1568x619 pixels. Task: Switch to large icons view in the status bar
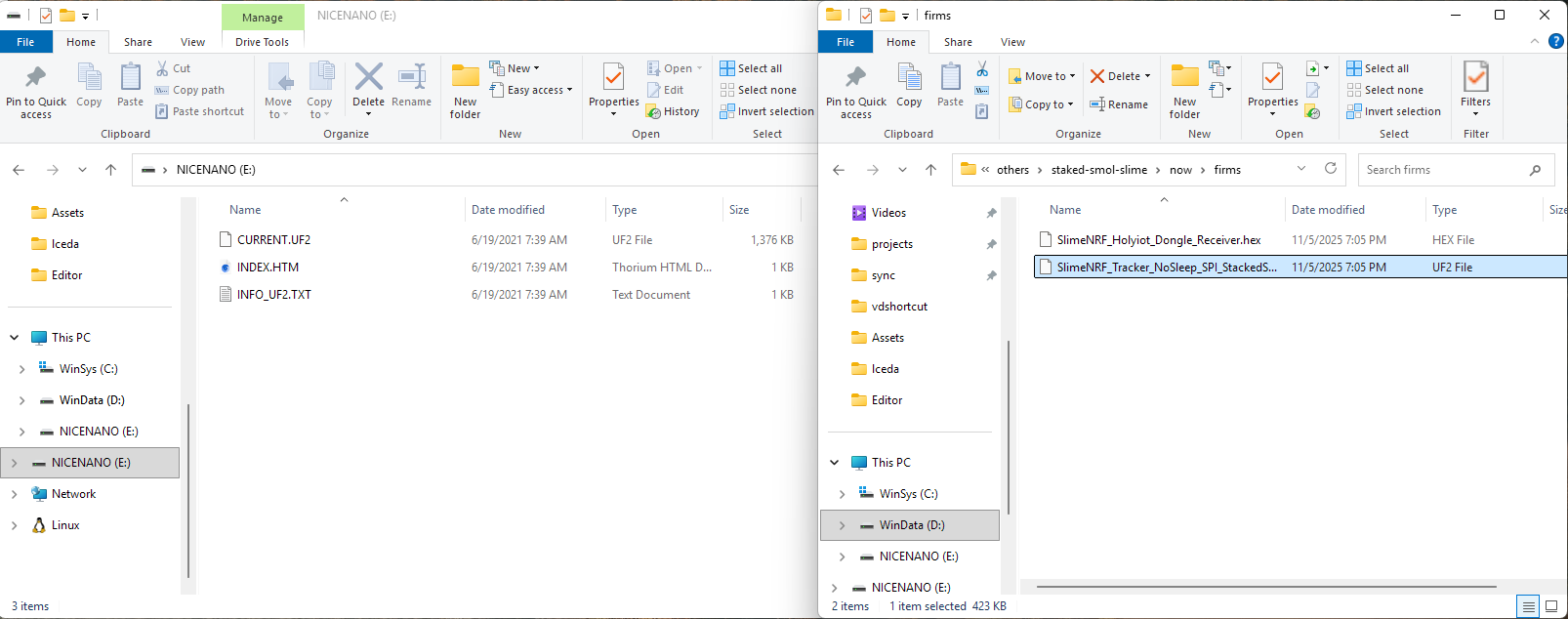coord(1550,606)
